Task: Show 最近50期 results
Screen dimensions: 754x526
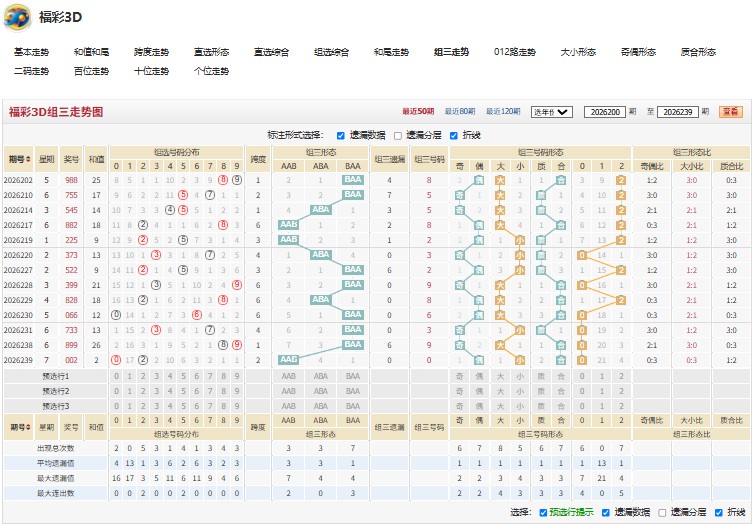Action: (418, 112)
